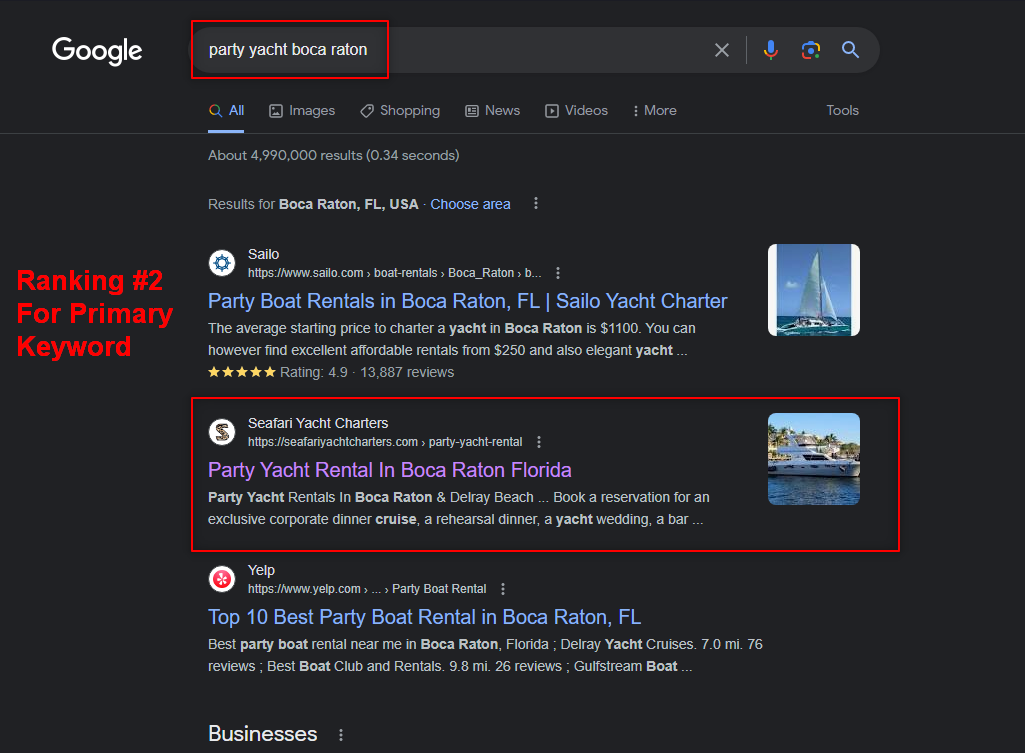Open Party Boat Rentals in Boca Raton Sailo link
Image resolution: width=1025 pixels, height=753 pixels.
[x=467, y=301]
